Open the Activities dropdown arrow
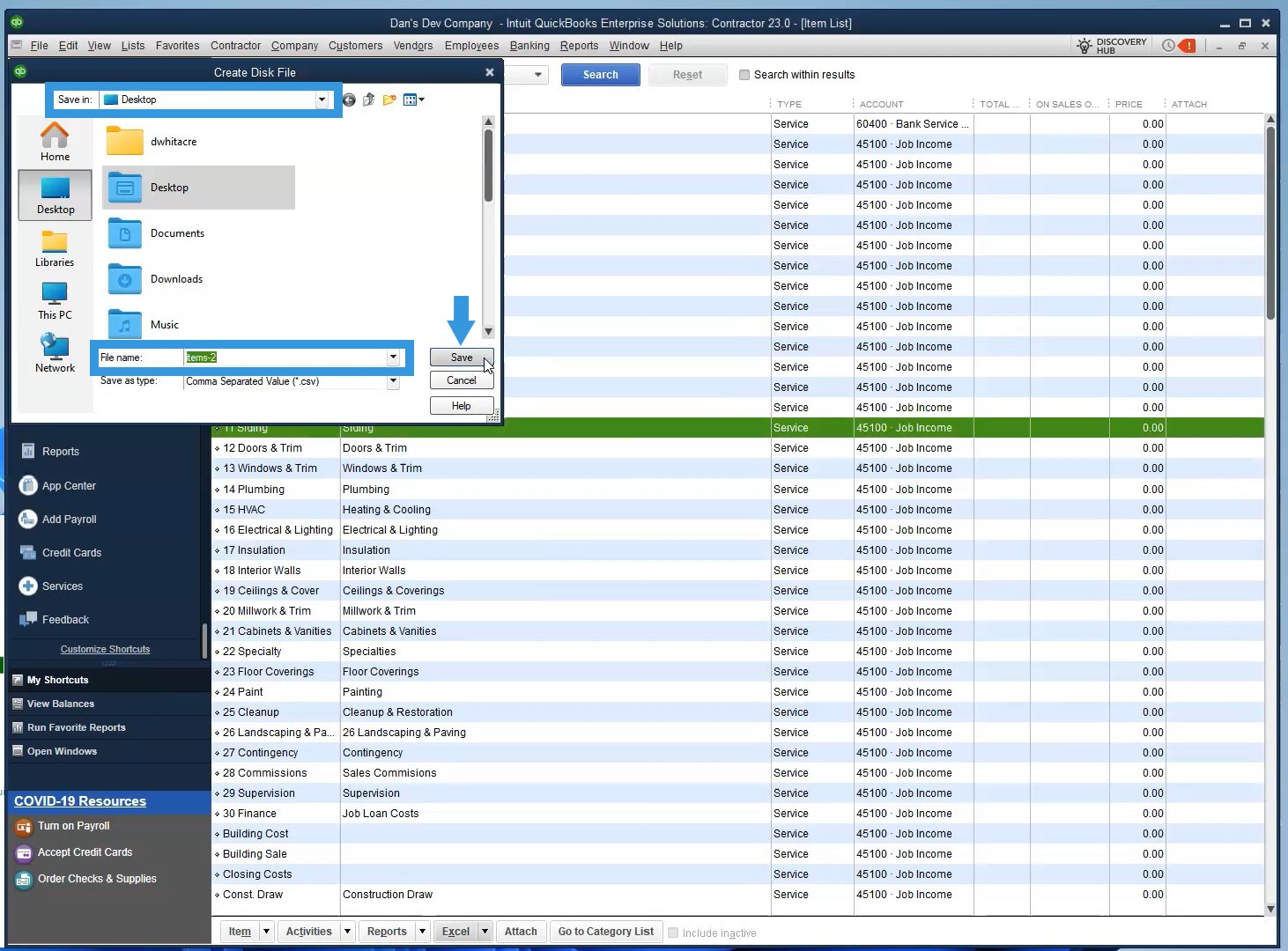Viewport: 1288px width, 951px height. [347, 932]
